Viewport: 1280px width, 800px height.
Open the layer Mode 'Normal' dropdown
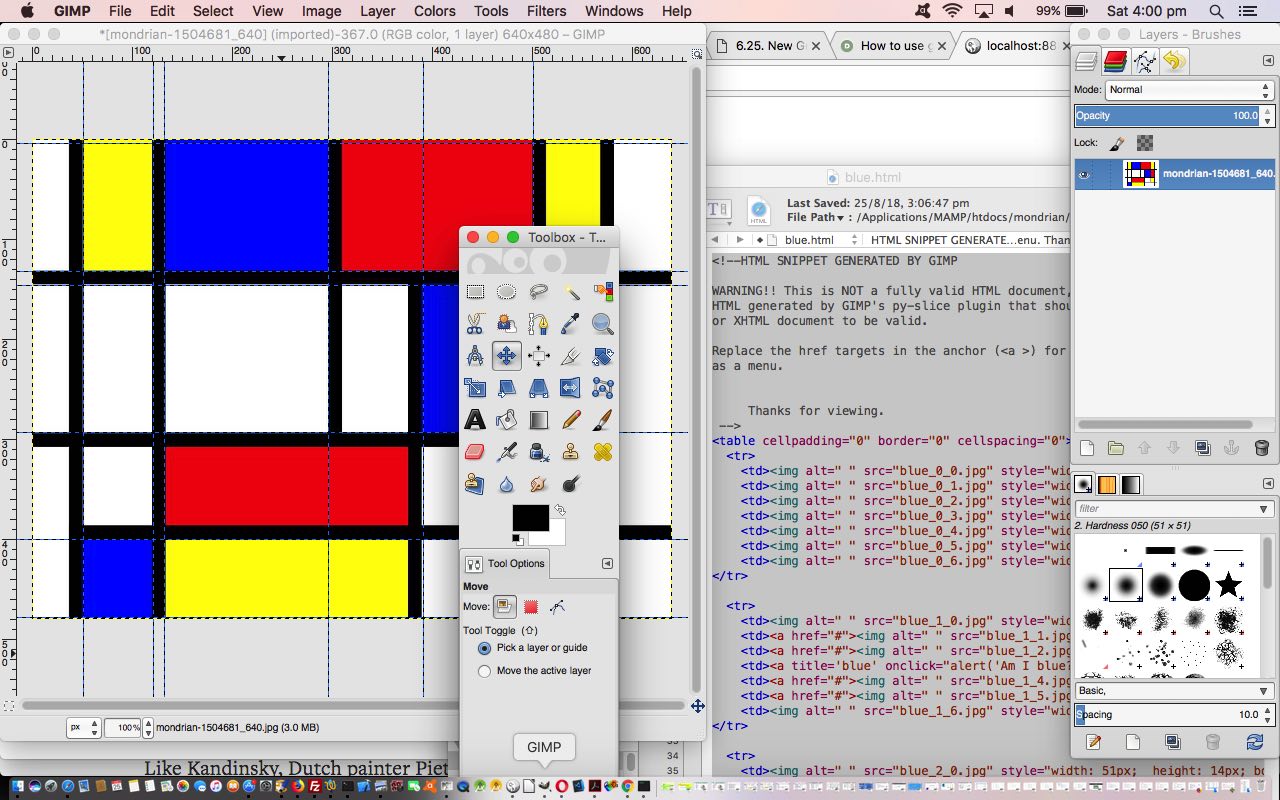click(x=1189, y=89)
